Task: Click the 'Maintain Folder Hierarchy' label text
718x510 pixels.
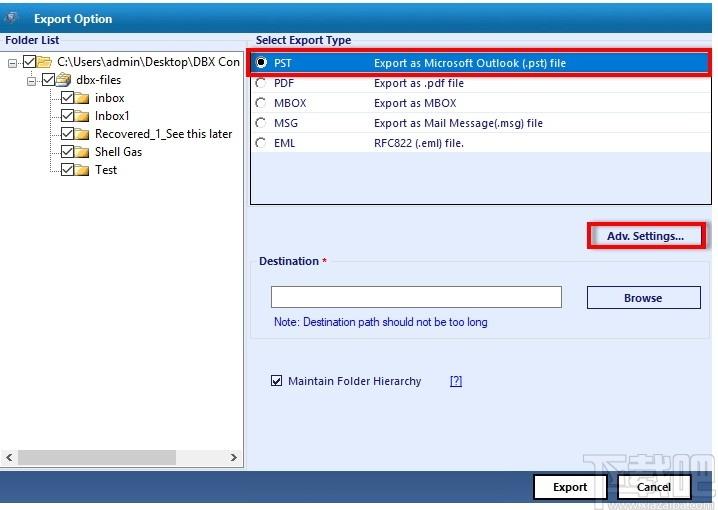Action: [354, 381]
